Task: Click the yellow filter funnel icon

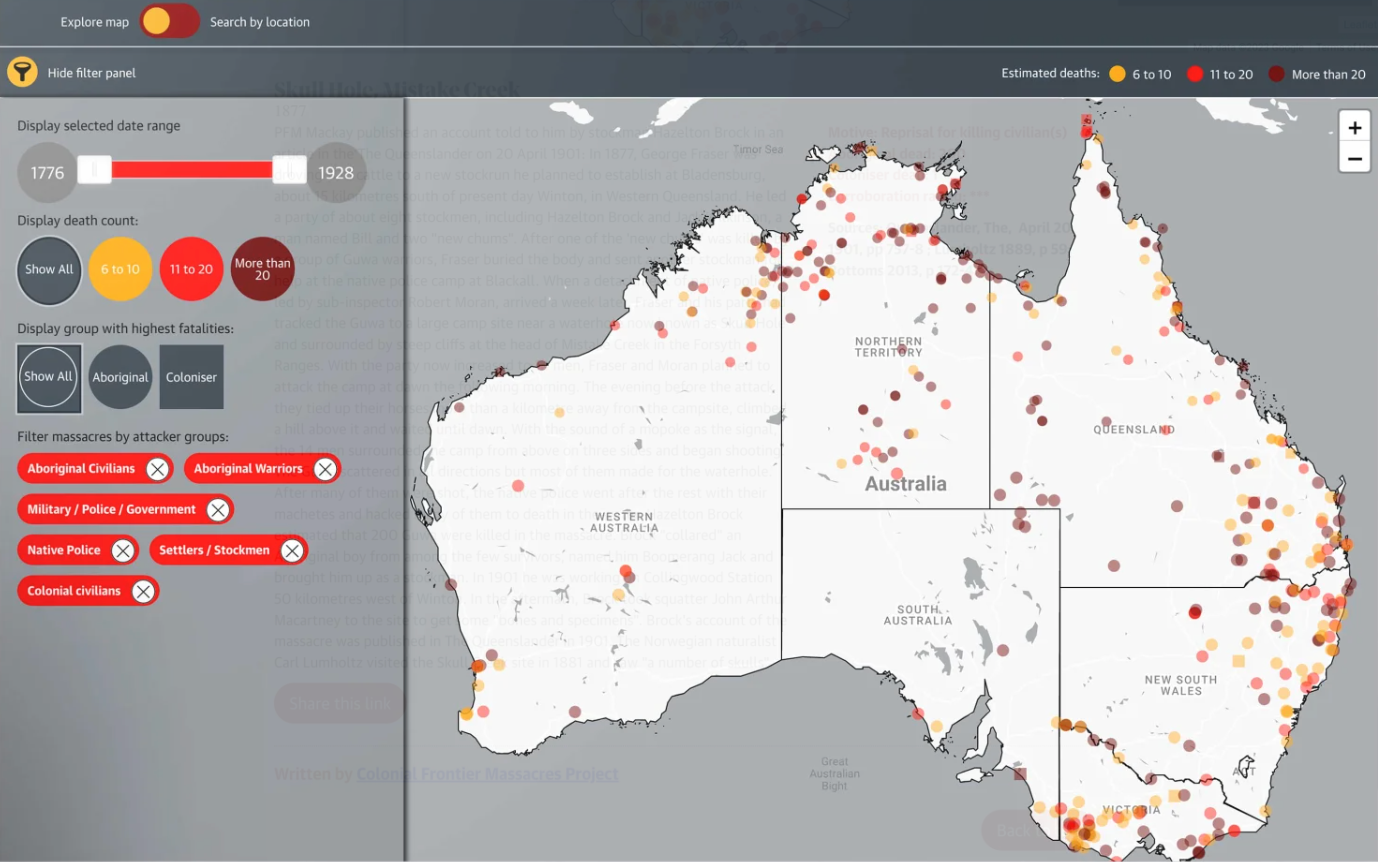Action: [22, 72]
